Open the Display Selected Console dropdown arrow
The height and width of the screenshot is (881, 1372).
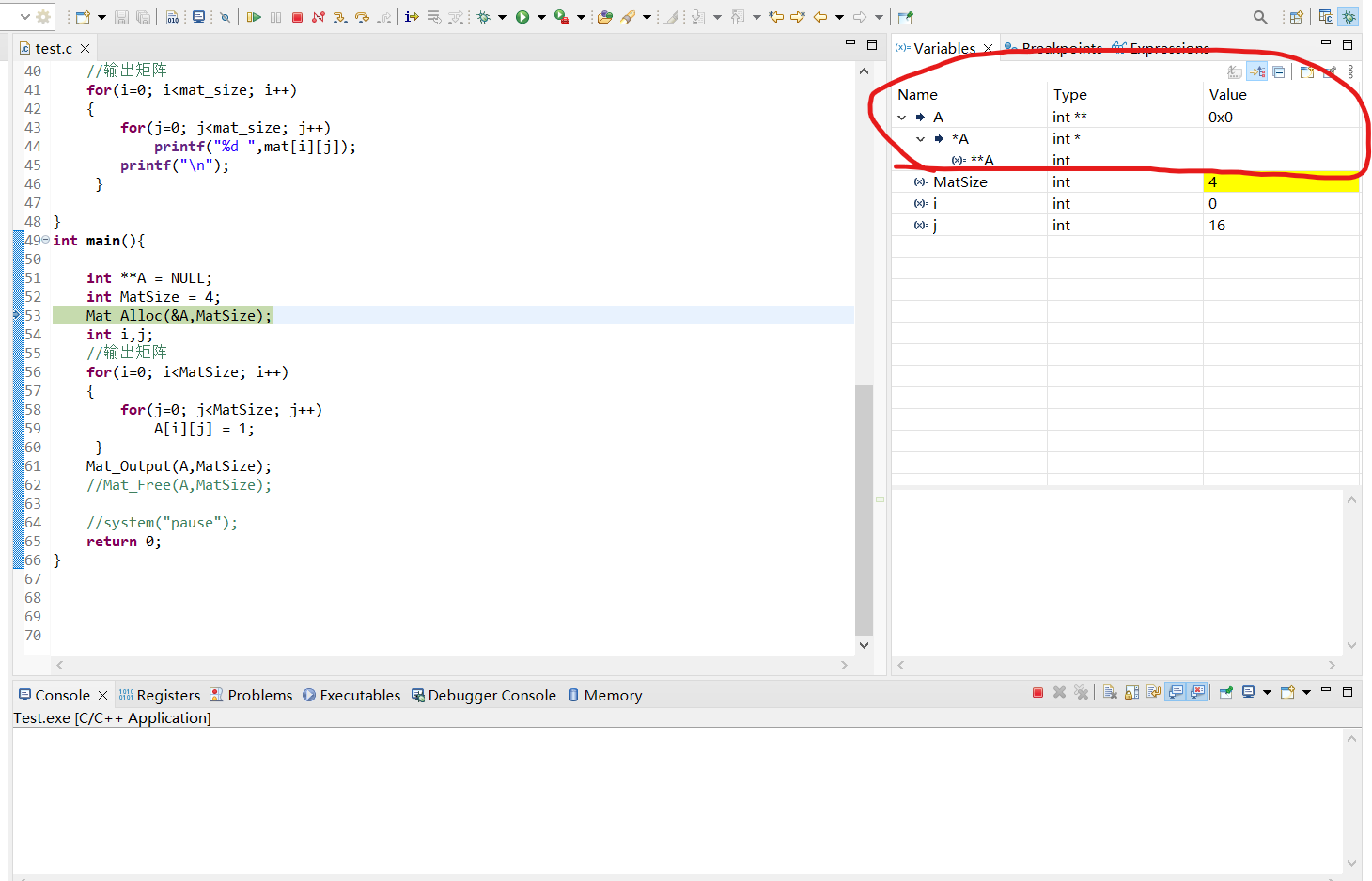pyautogui.click(x=1267, y=693)
